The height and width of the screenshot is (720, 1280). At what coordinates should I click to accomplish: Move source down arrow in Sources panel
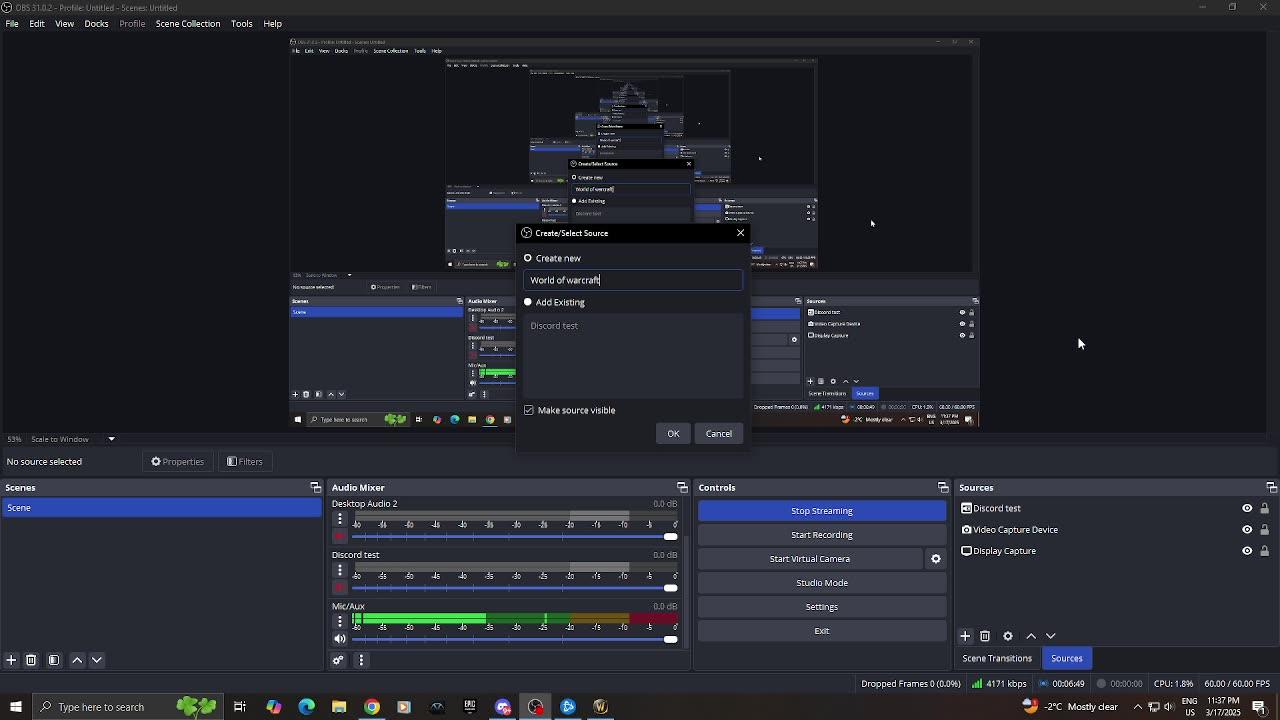point(1051,636)
